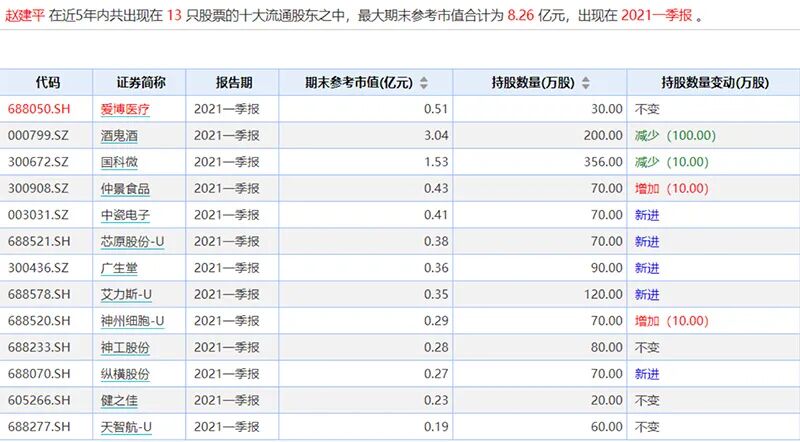Select stock code 000799.SZ
Viewport: 800px width, 442px height.
[38, 136]
